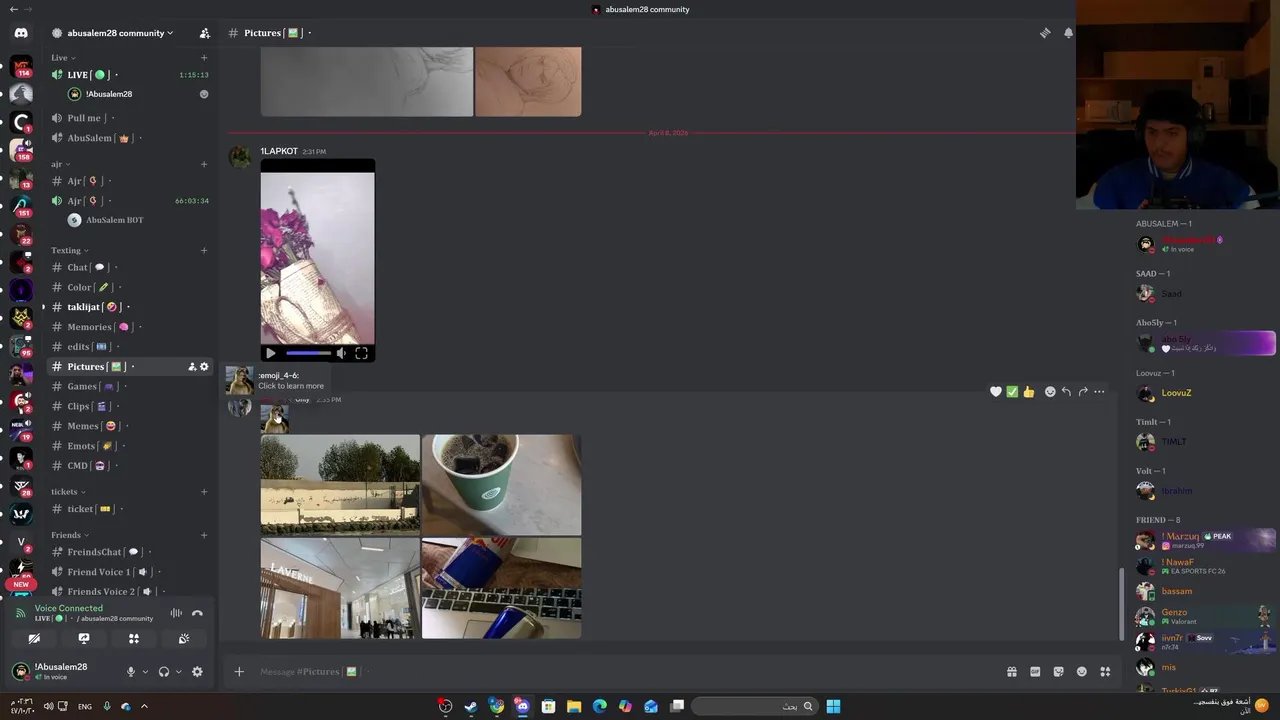Add channel to Live category
Viewport: 1280px width, 720px height.
click(204, 58)
